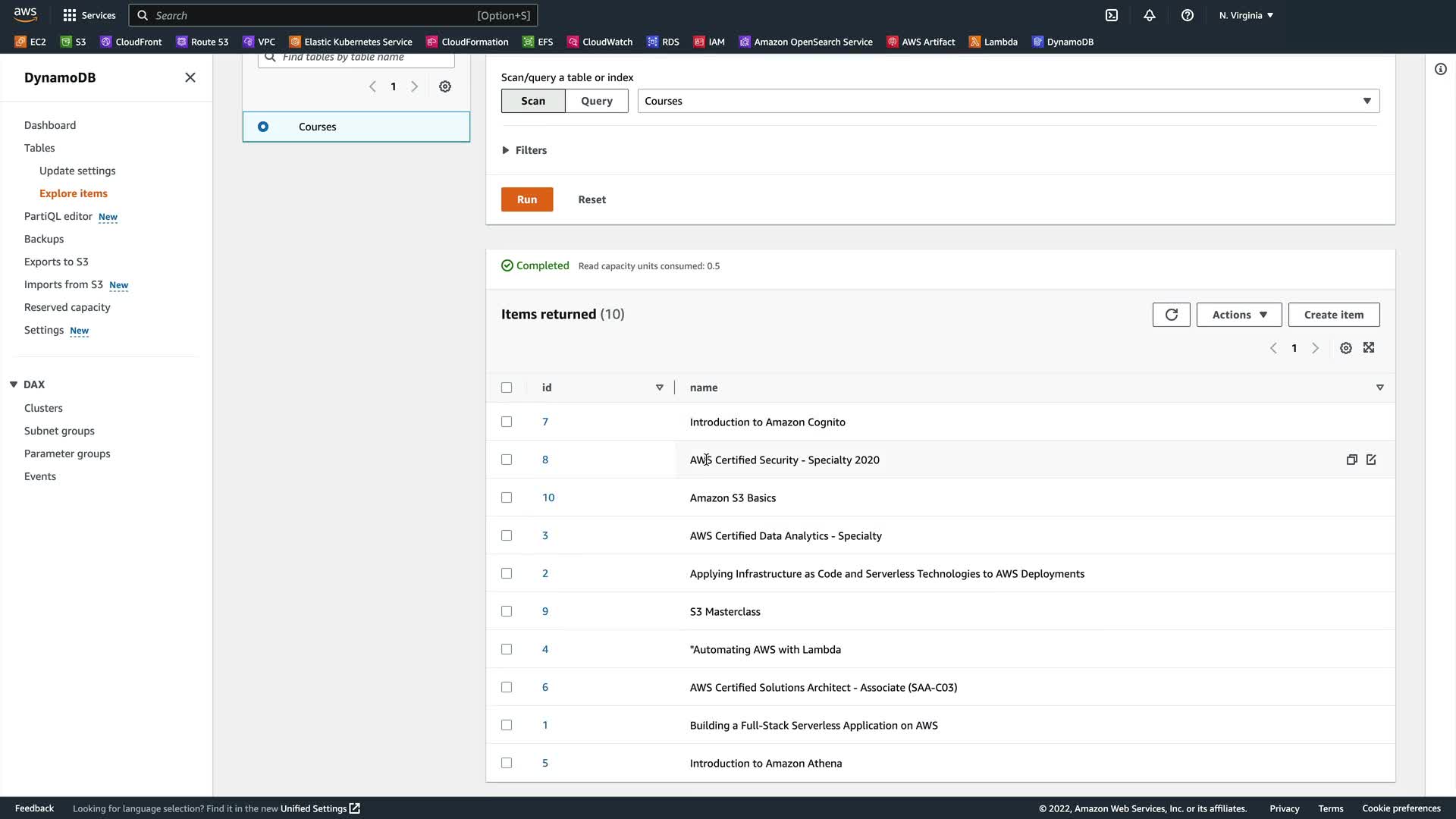Tick the select-all items checkbox

pyautogui.click(x=507, y=388)
